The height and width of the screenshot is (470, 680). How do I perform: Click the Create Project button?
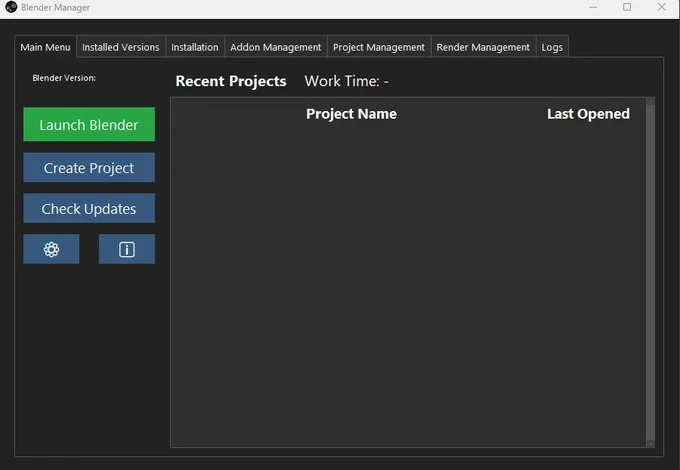coord(89,167)
